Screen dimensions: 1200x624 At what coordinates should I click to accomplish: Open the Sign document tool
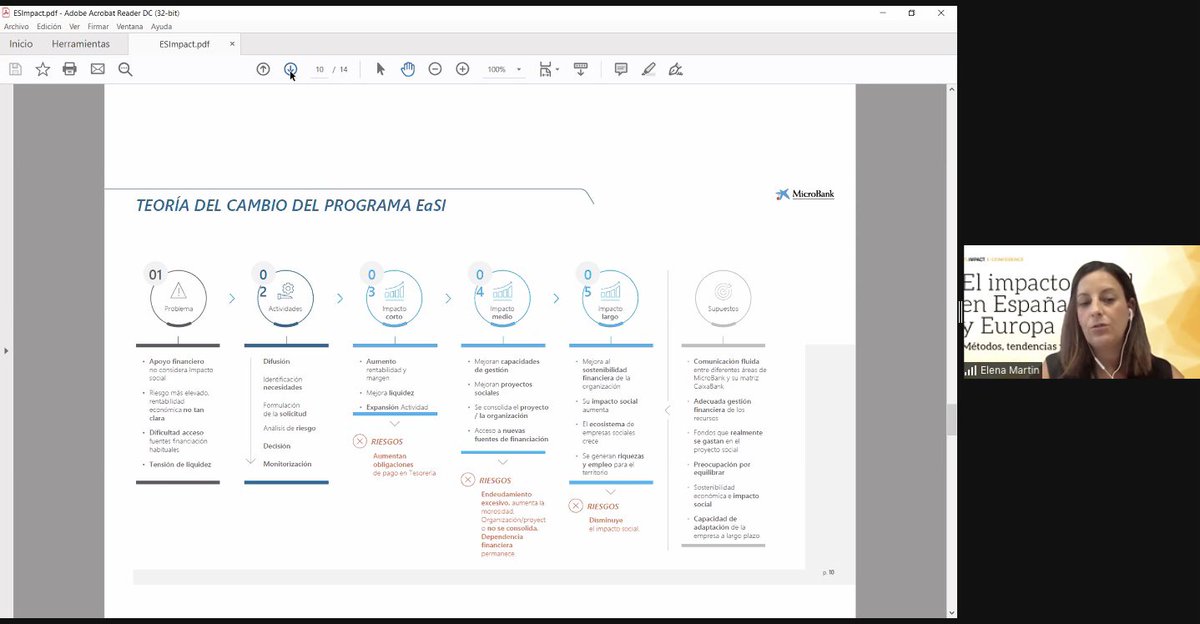[676, 69]
